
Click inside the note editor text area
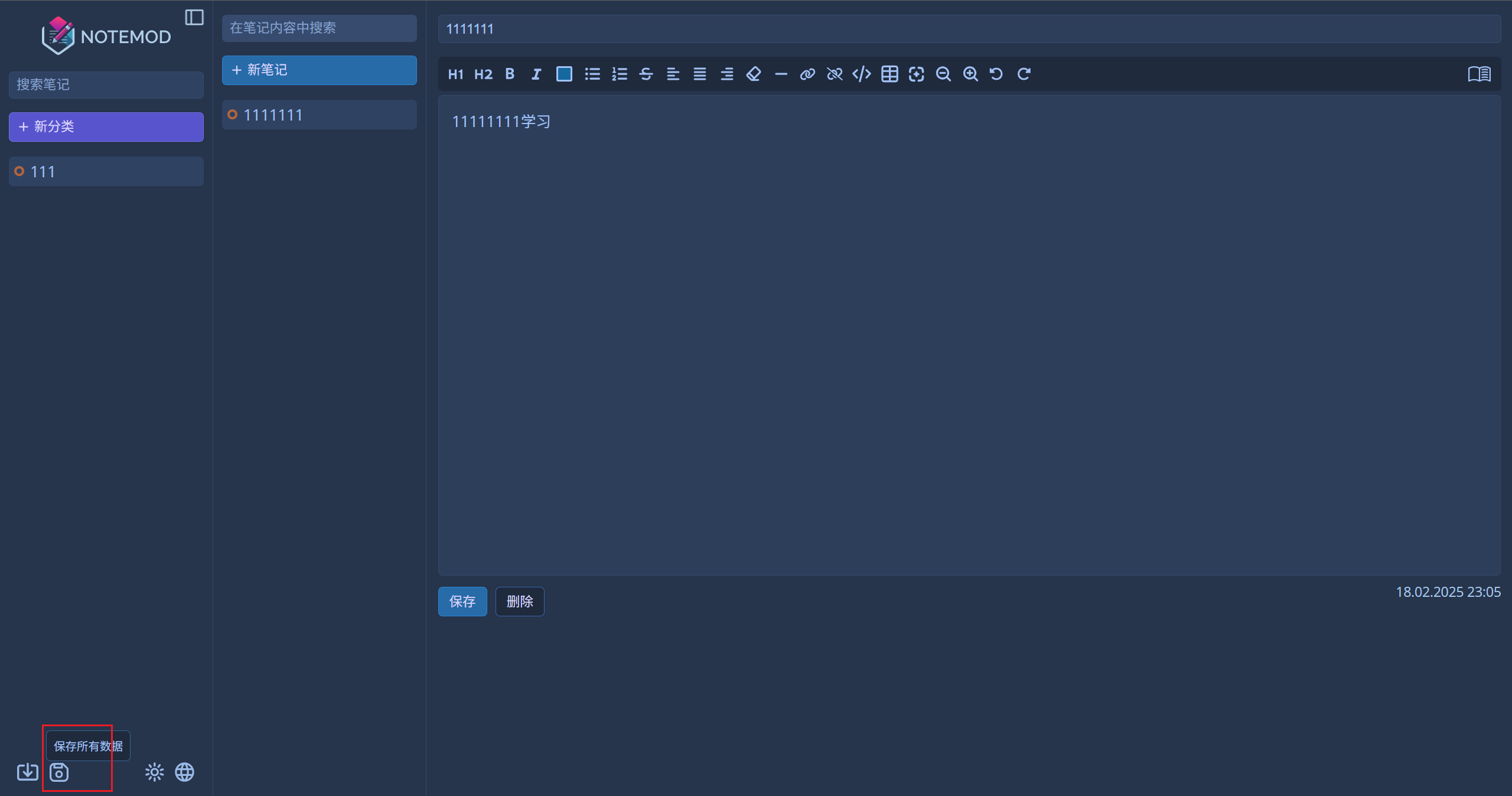click(969, 336)
